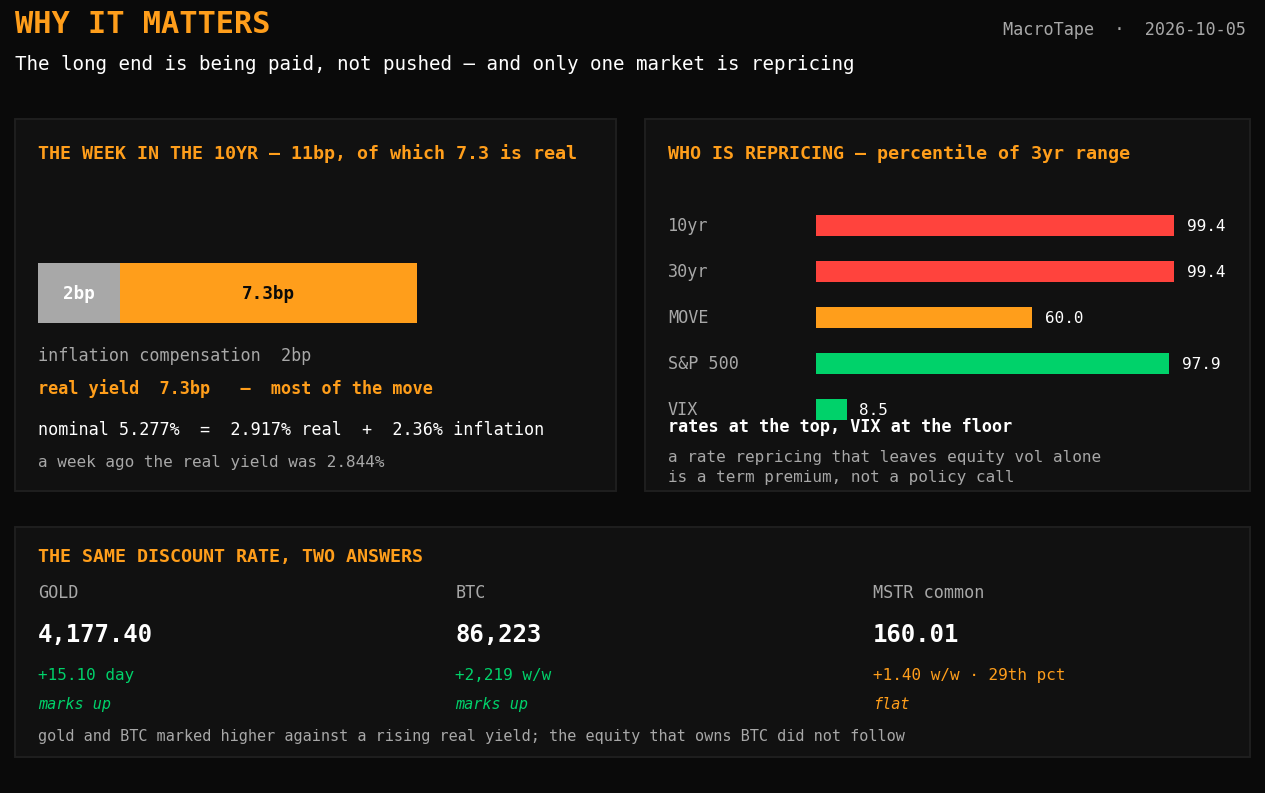Screen dimensions: 1265x793
Task: Click the 'inflation compensation 2bp' line
Action: 175,356
